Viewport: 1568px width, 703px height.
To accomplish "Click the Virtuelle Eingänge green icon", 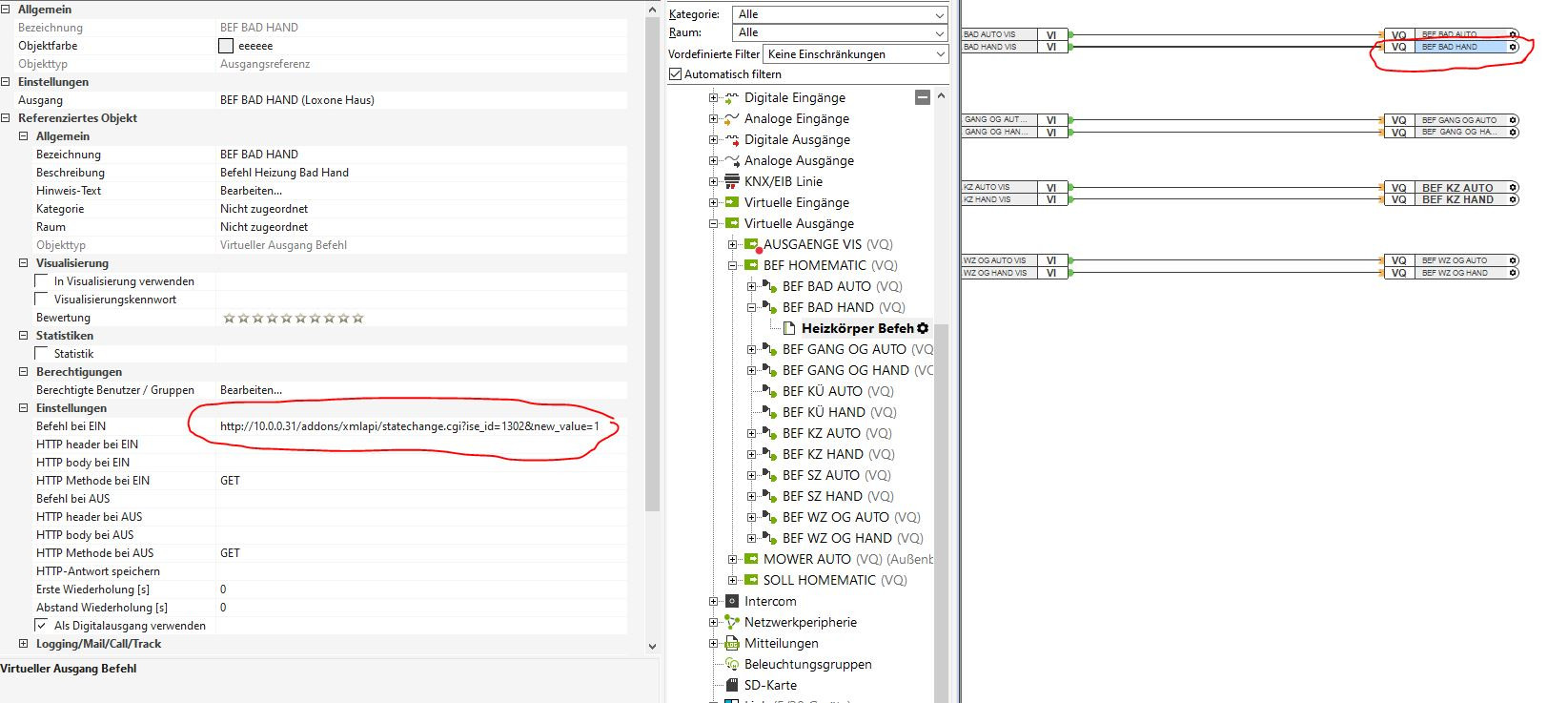I will point(732,202).
